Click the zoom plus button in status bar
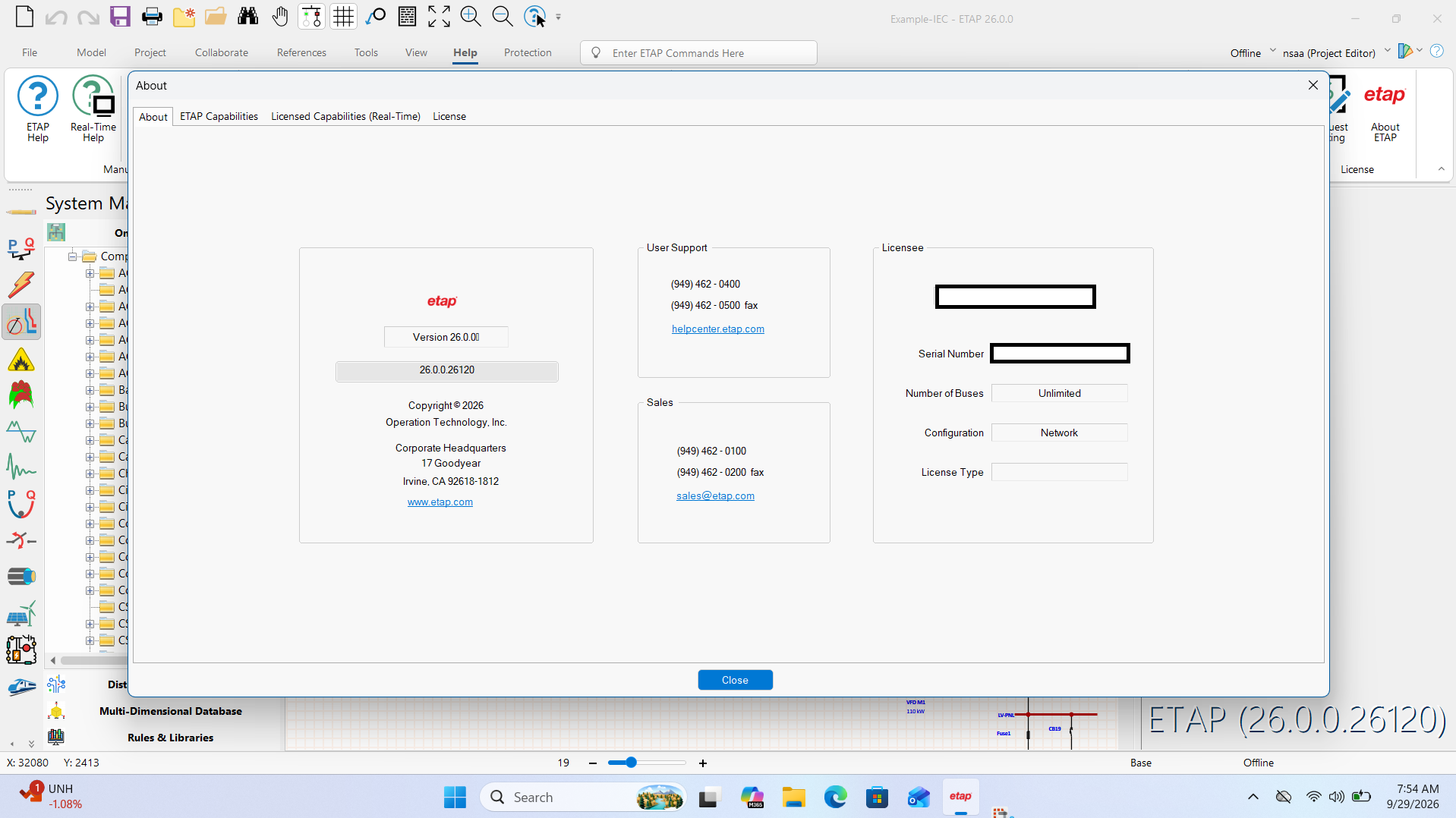The width and height of the screenshot is (1456, 818). tap(703, 763)
